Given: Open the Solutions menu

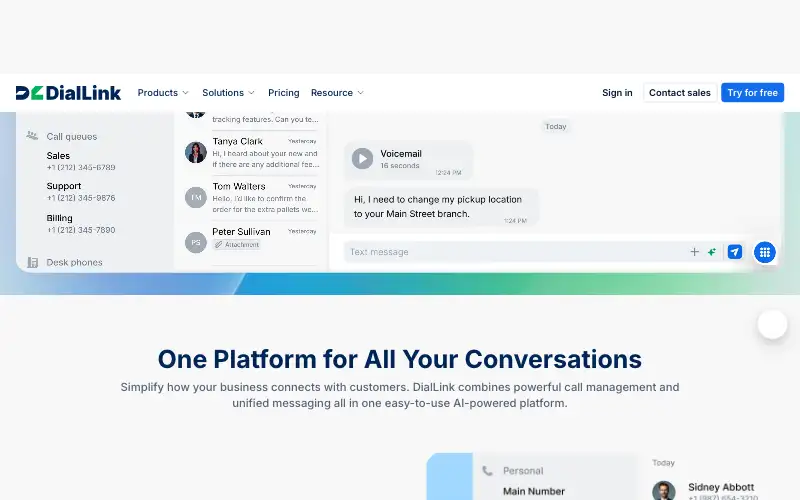Looking at the screenshot, I should click(228, 93).
